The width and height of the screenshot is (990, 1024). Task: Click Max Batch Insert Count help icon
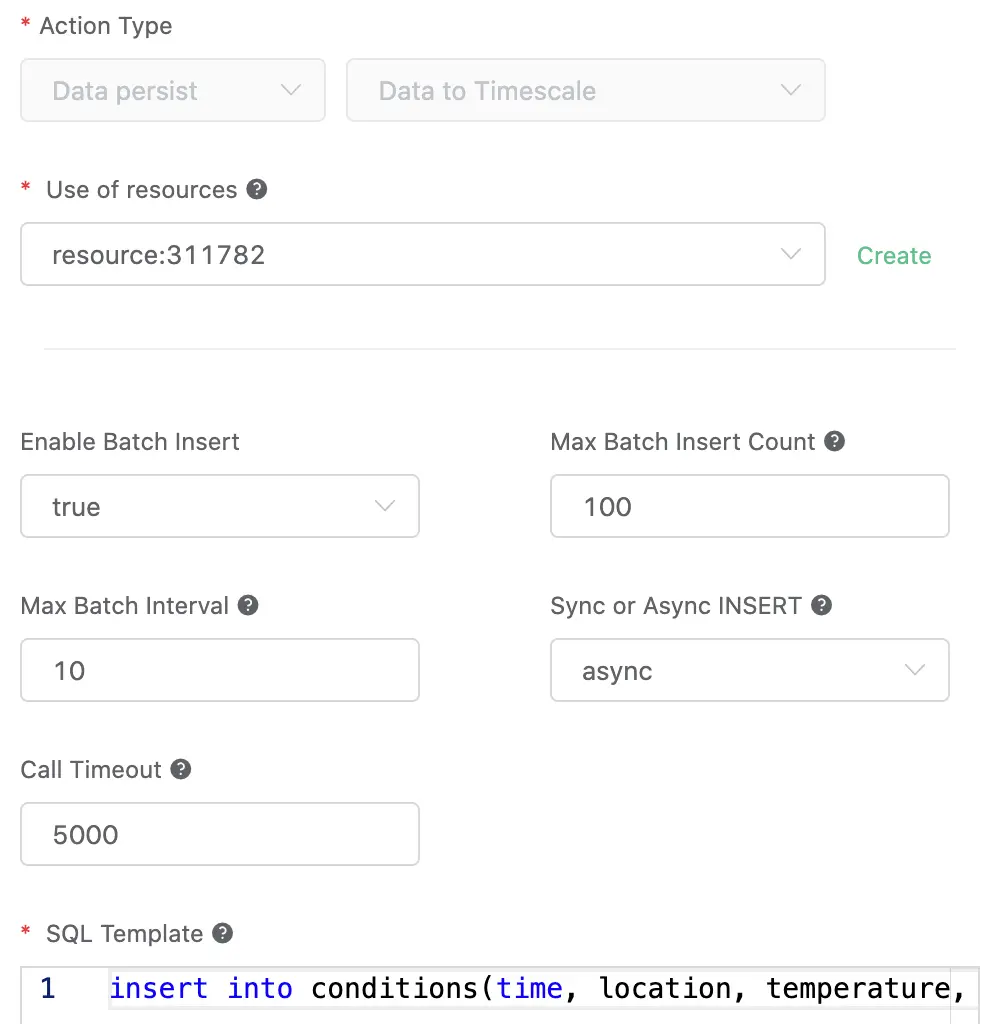835,441
